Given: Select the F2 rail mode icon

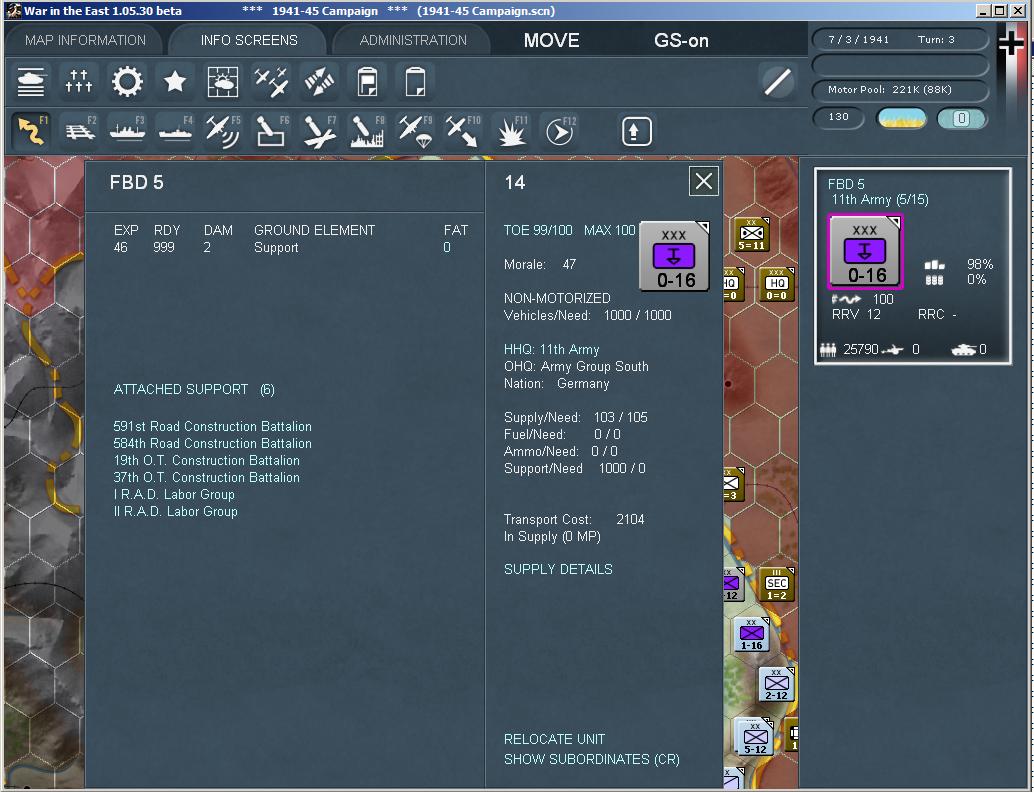Looking at the screenshot, I should point(80,131).
